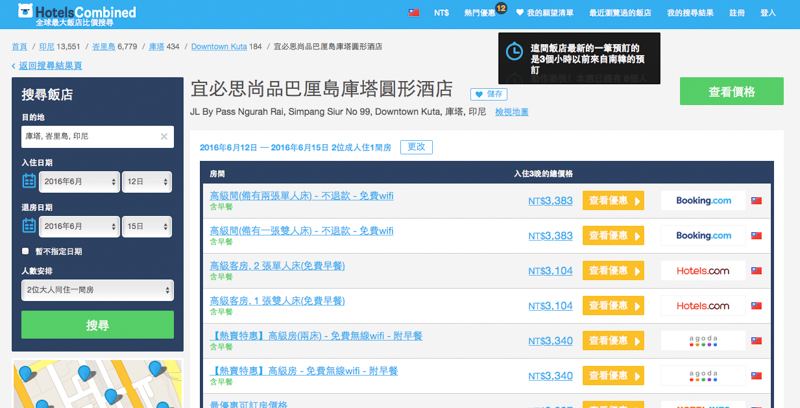Viewport: 800px width, 408px height.
Task: Click agoda logo in 高級房 - 免費無線wifi row
Action: coord(703,376)
